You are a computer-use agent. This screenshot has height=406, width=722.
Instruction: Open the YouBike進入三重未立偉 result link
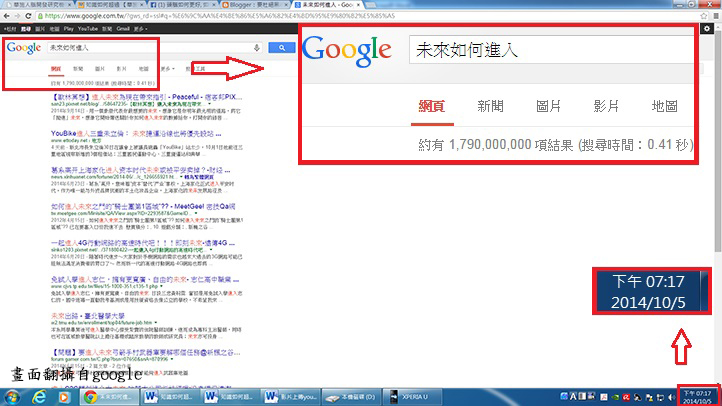tap(136, 133)
